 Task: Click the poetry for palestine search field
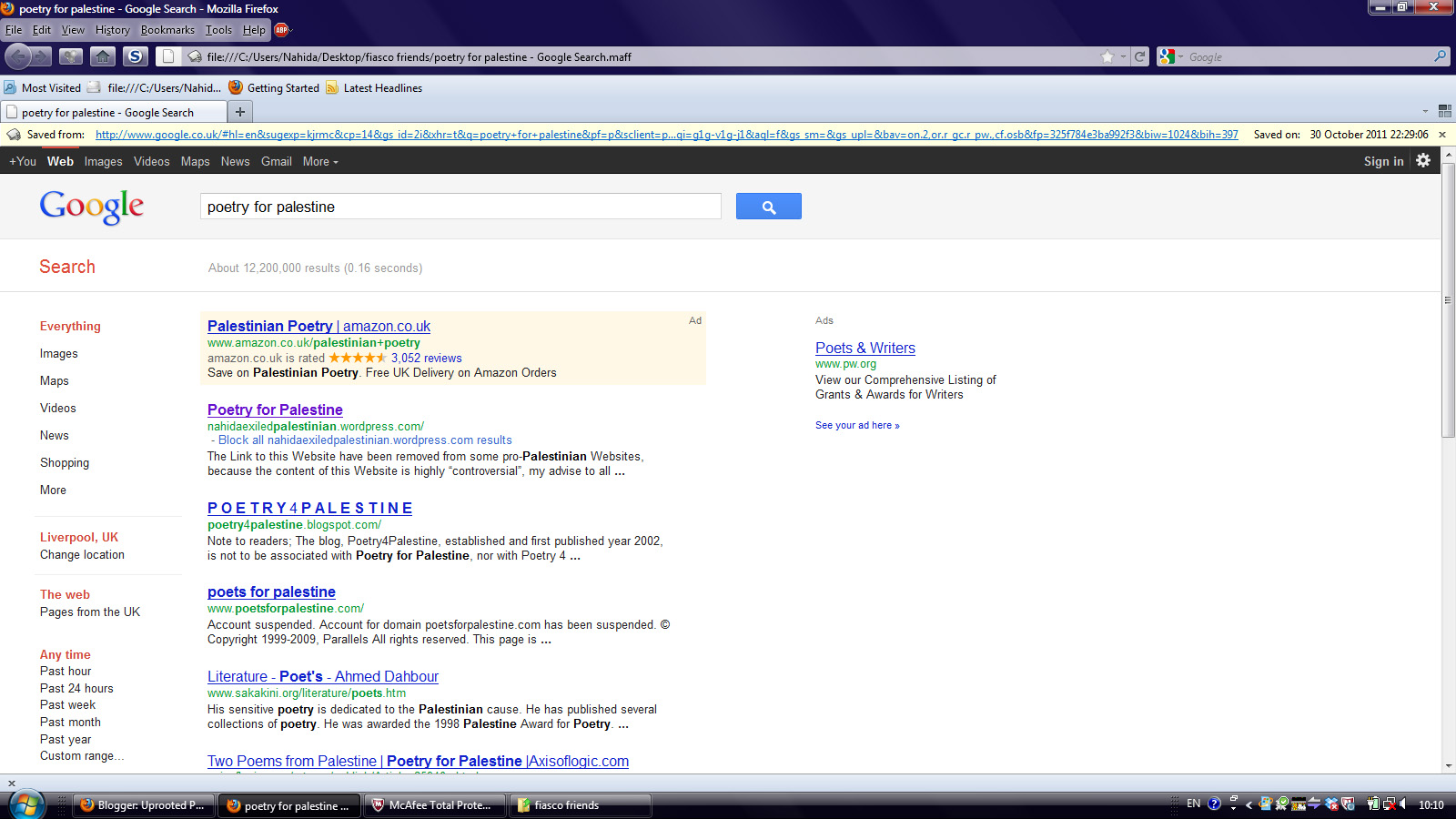pyautogui.click(x=460, y=207)
